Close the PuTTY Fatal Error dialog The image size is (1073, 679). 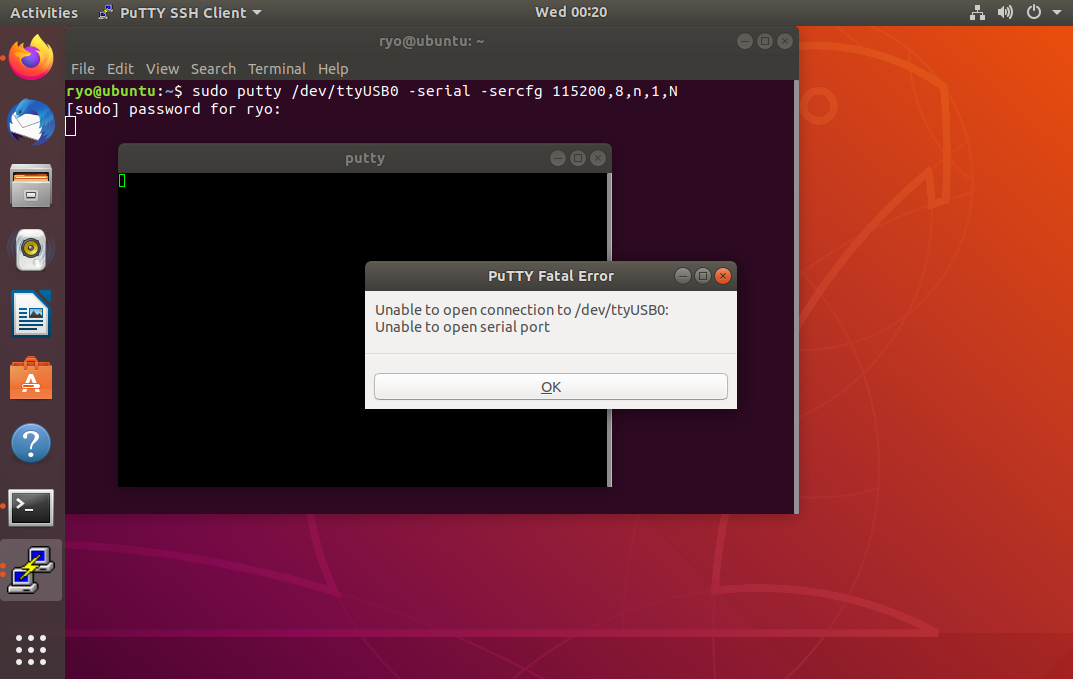723,276
